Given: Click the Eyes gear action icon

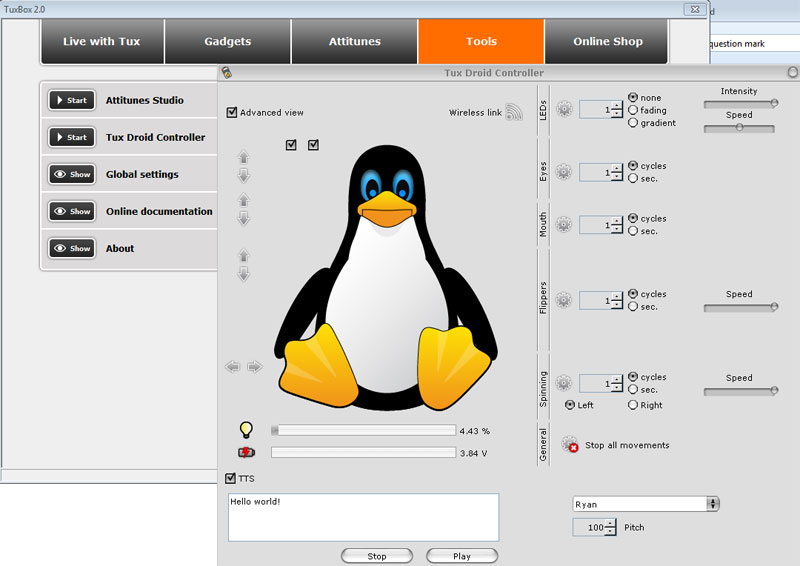Looking at the screenshot, I should 564,172.
